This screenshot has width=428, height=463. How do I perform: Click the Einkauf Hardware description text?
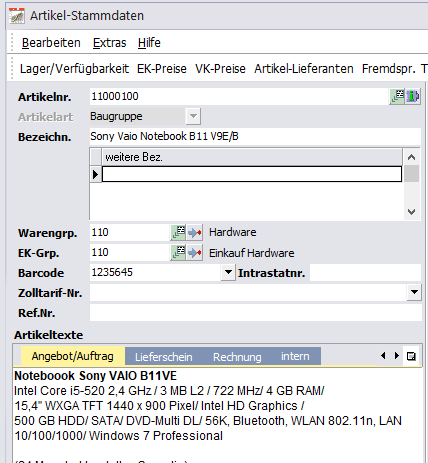(x=252, y=253)
